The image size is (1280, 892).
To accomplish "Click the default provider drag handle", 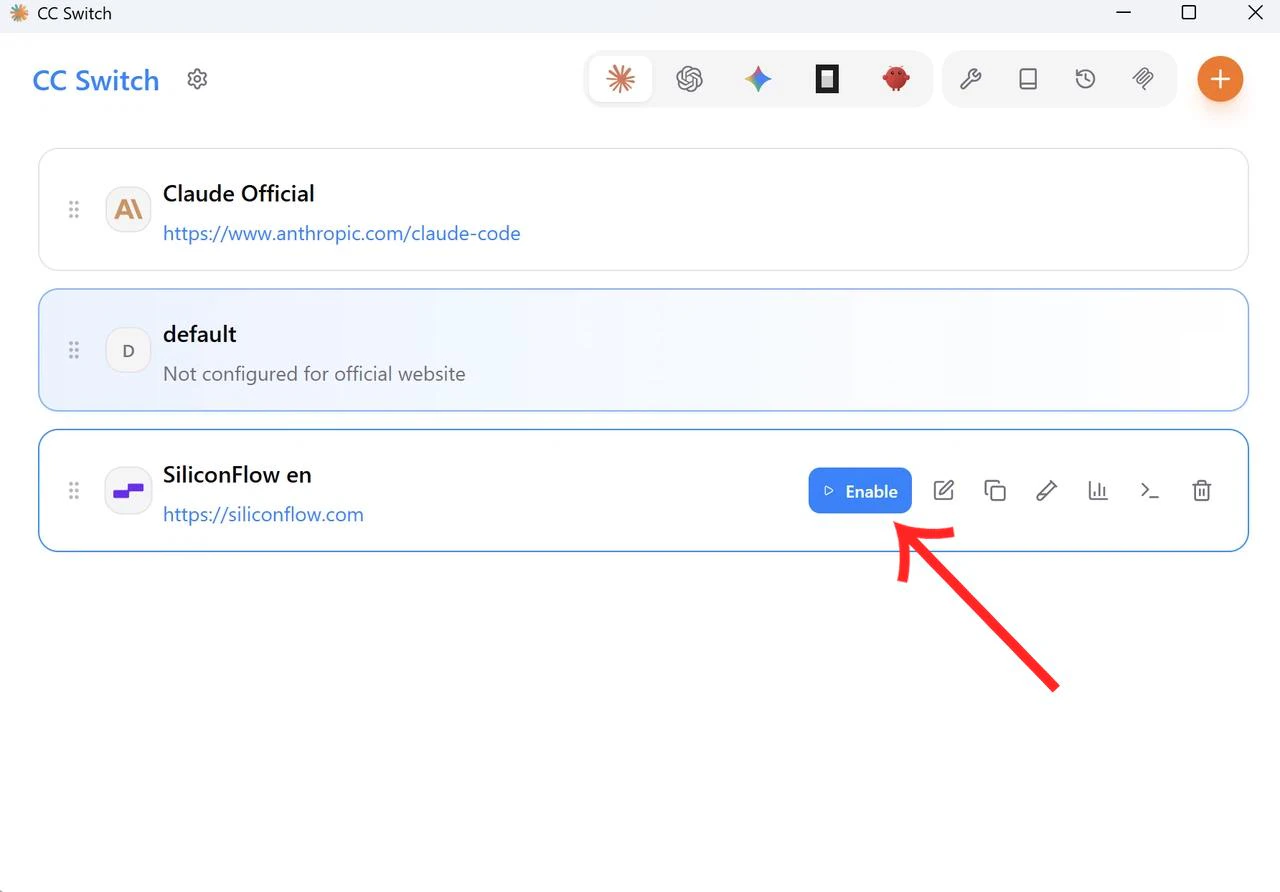I will point(74,350).
